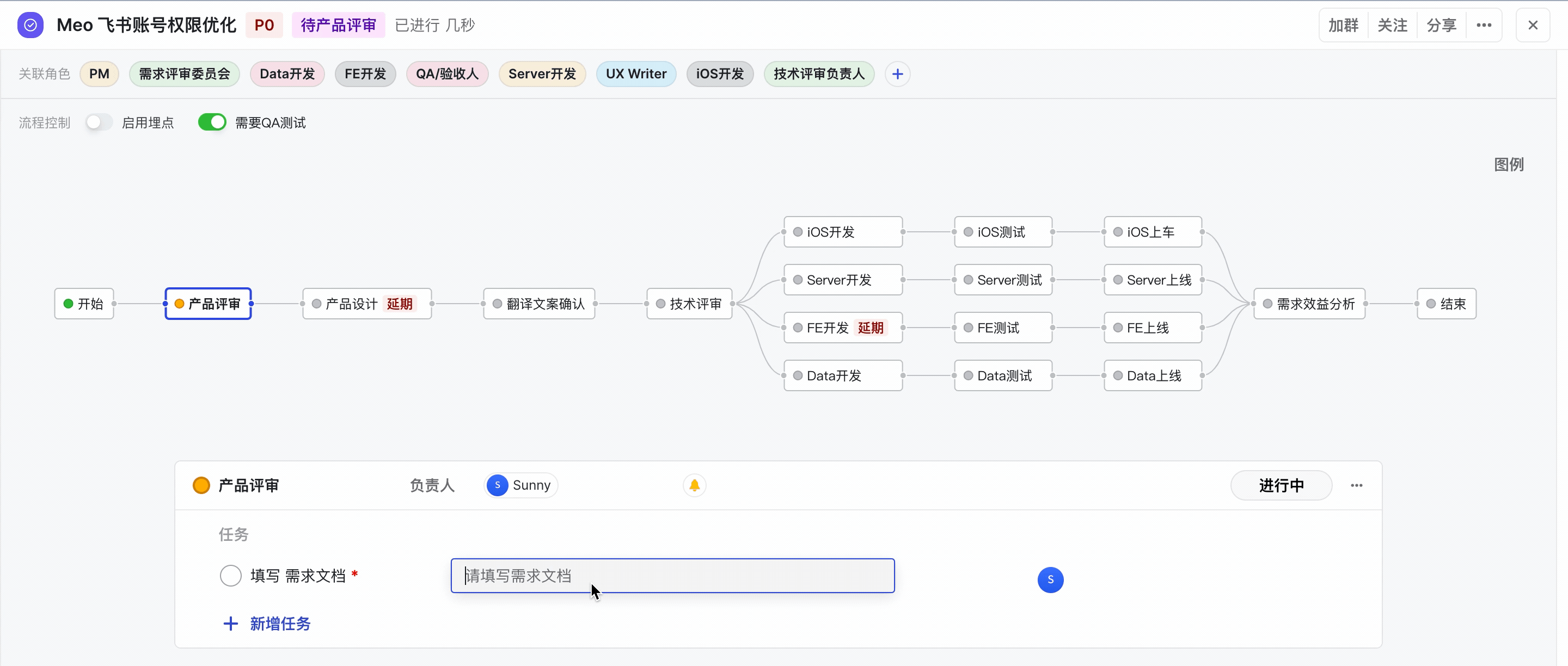Click the 请填写需求文档 input field
This screenshot has height=666, width=1568.
tap(672, 575)
